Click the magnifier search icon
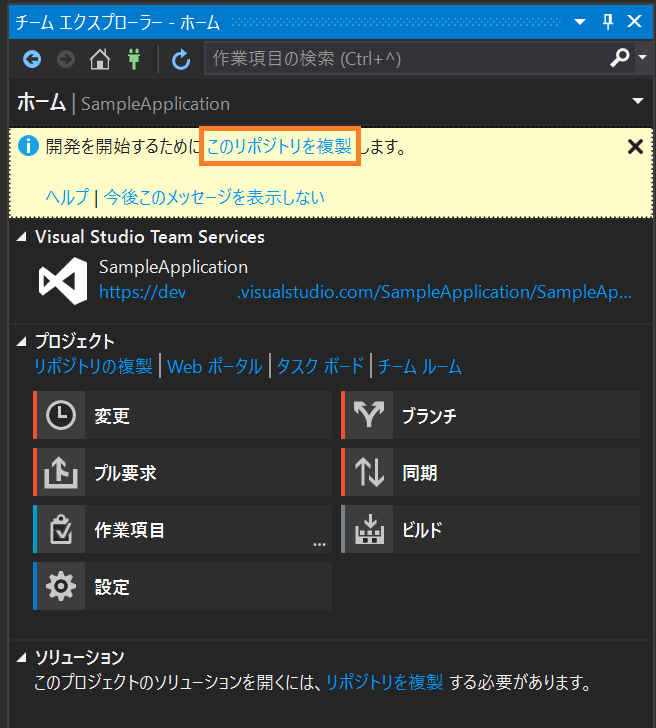This screenshot has width=656, height=728. pos(619,58)
